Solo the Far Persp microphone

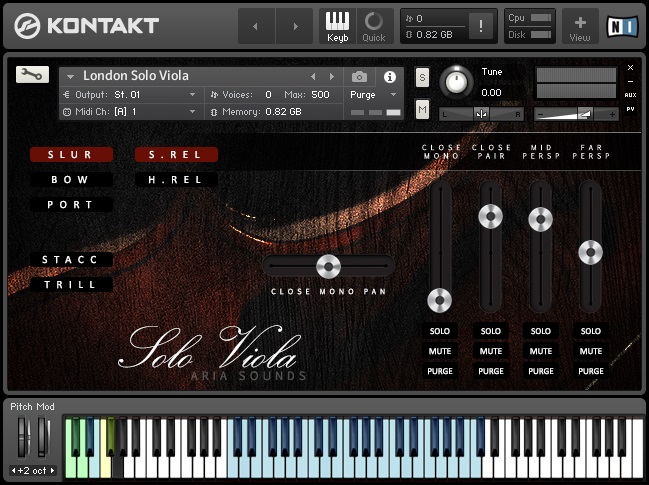591,331
